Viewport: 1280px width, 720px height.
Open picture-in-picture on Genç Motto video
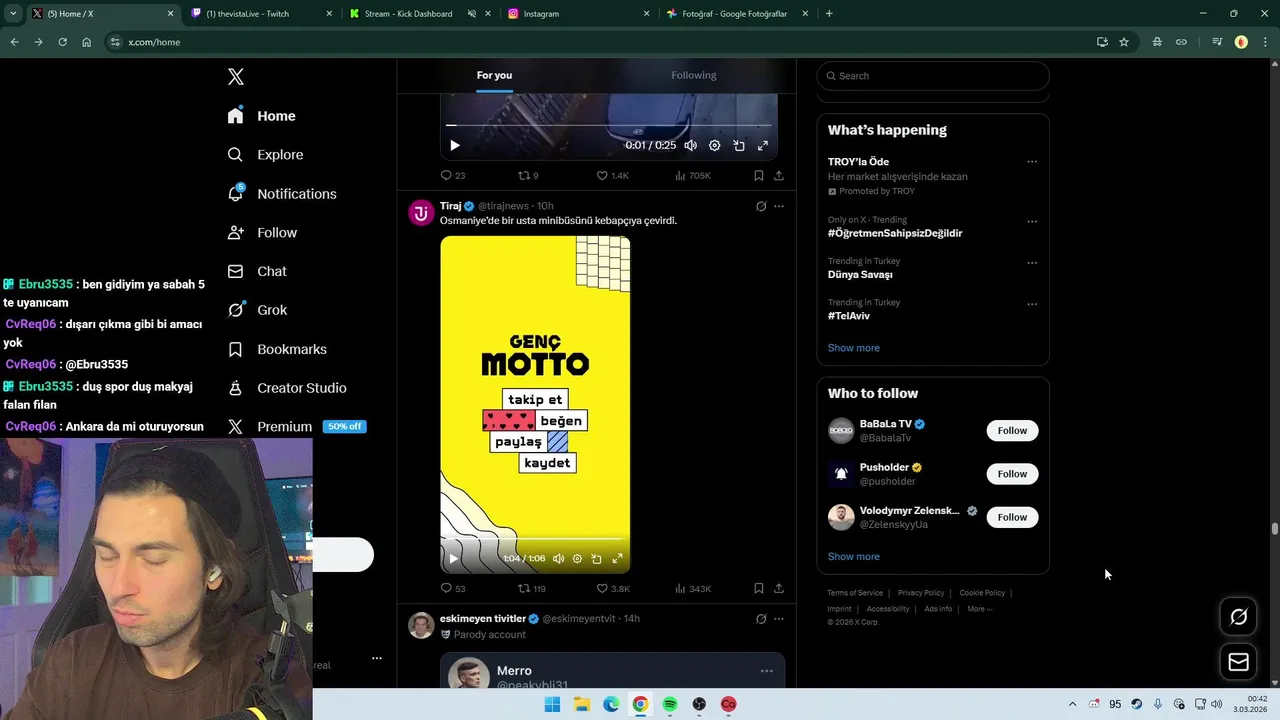(597, 559)
